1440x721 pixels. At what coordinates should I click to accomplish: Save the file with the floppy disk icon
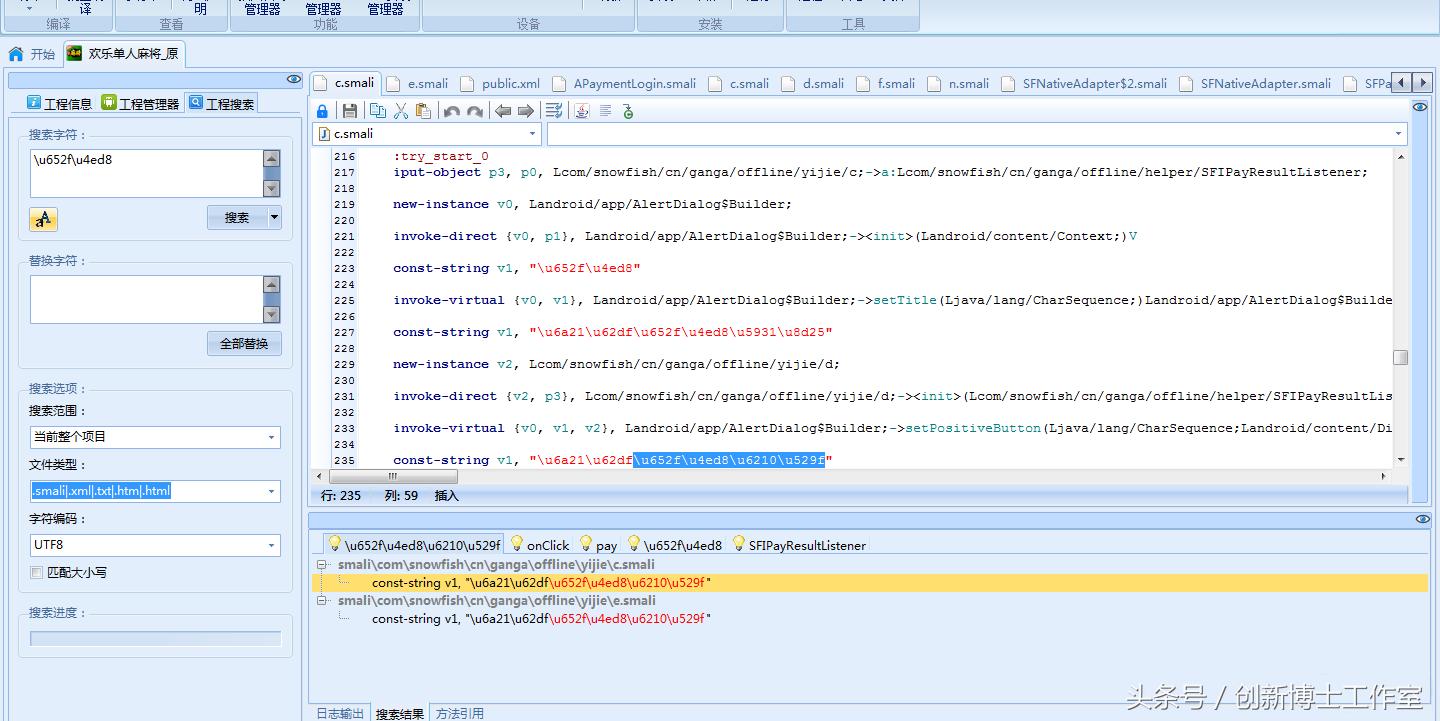click(x=350, y=111)
